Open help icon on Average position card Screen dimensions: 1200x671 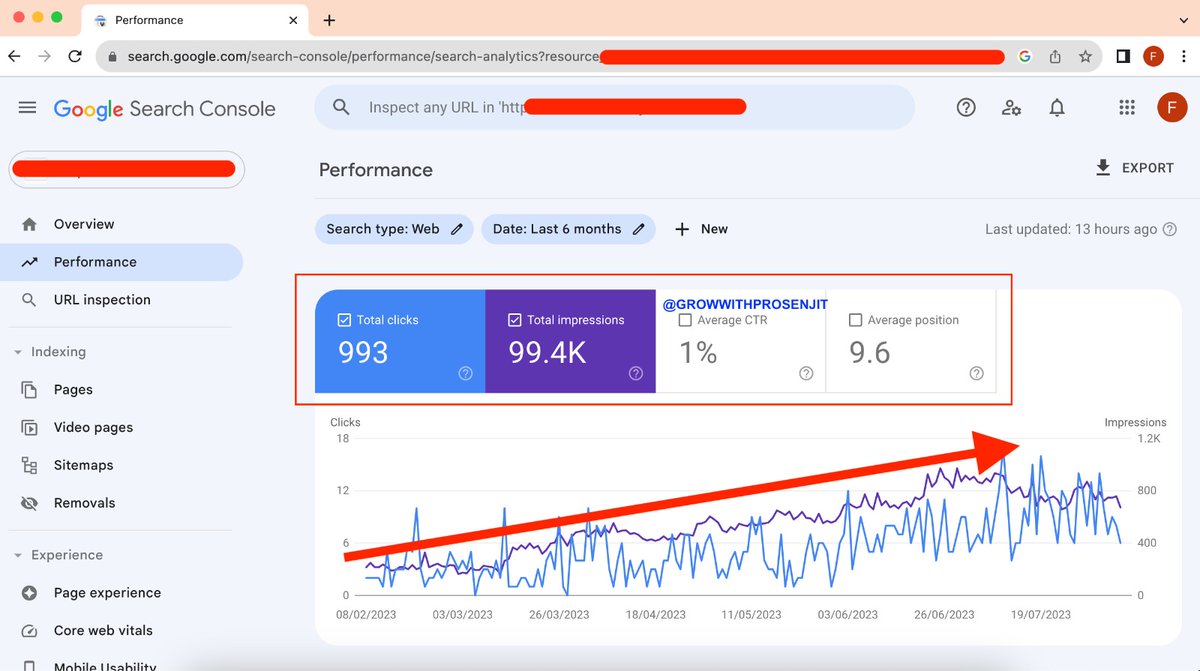[x=977, y=373]
